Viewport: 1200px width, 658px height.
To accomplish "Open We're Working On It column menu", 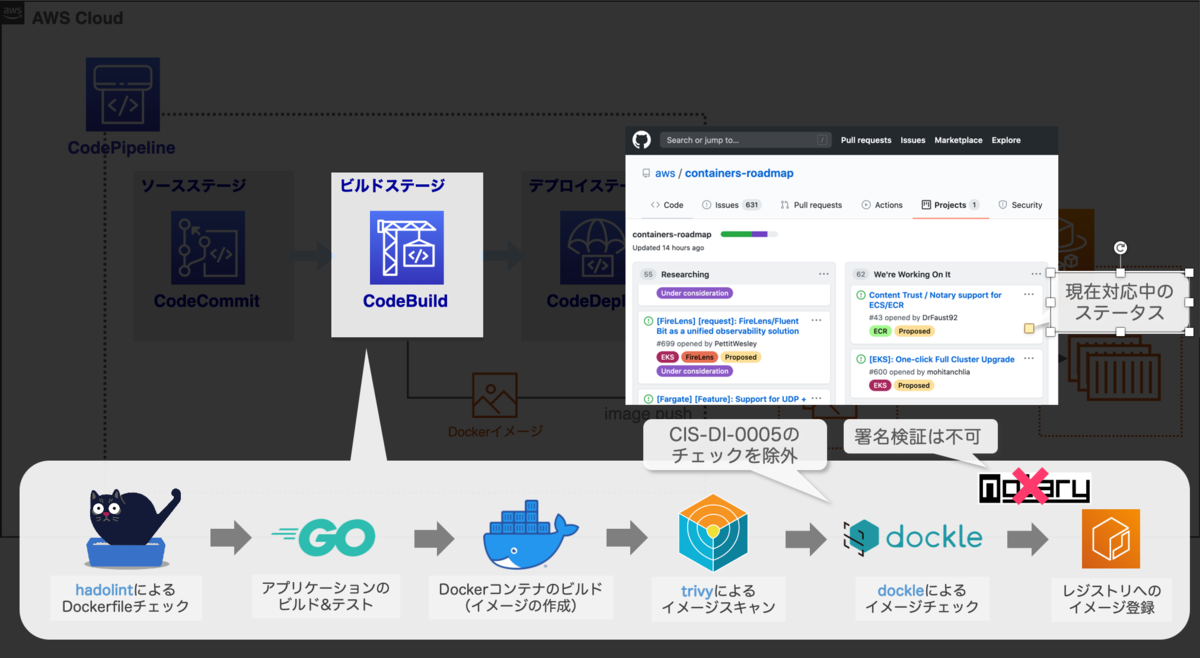I will (1037, 274).
